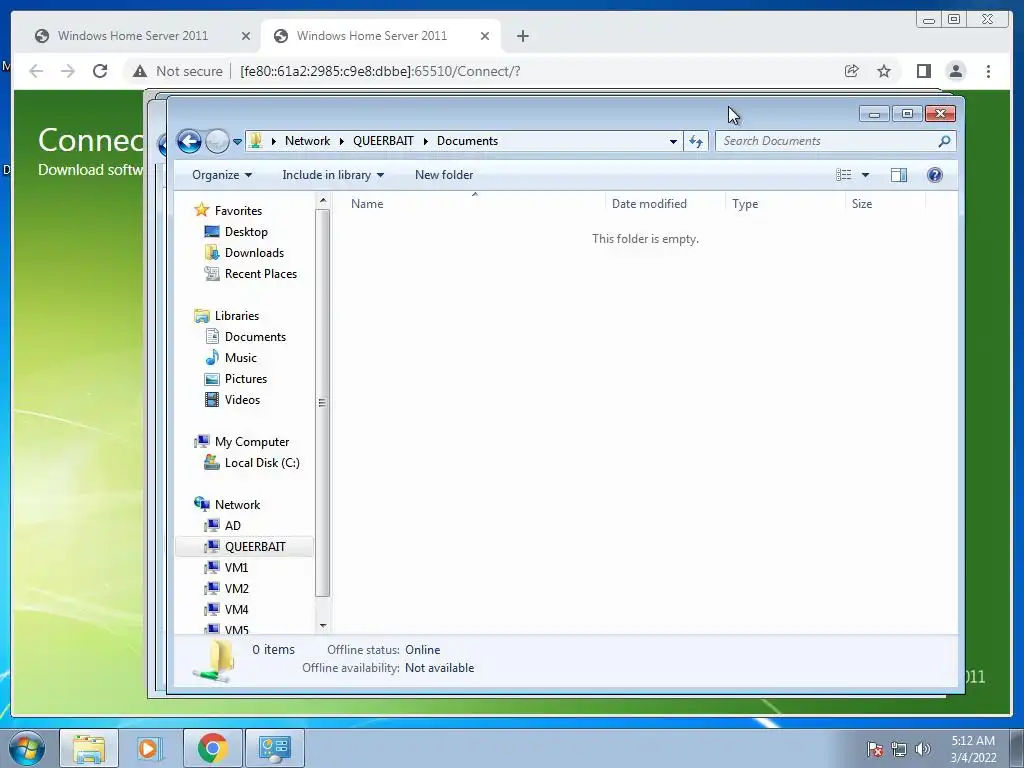The image size is (1024, 768).
Task: Close active Windows Home Server 2011 tab
Action: coord(485,37)
